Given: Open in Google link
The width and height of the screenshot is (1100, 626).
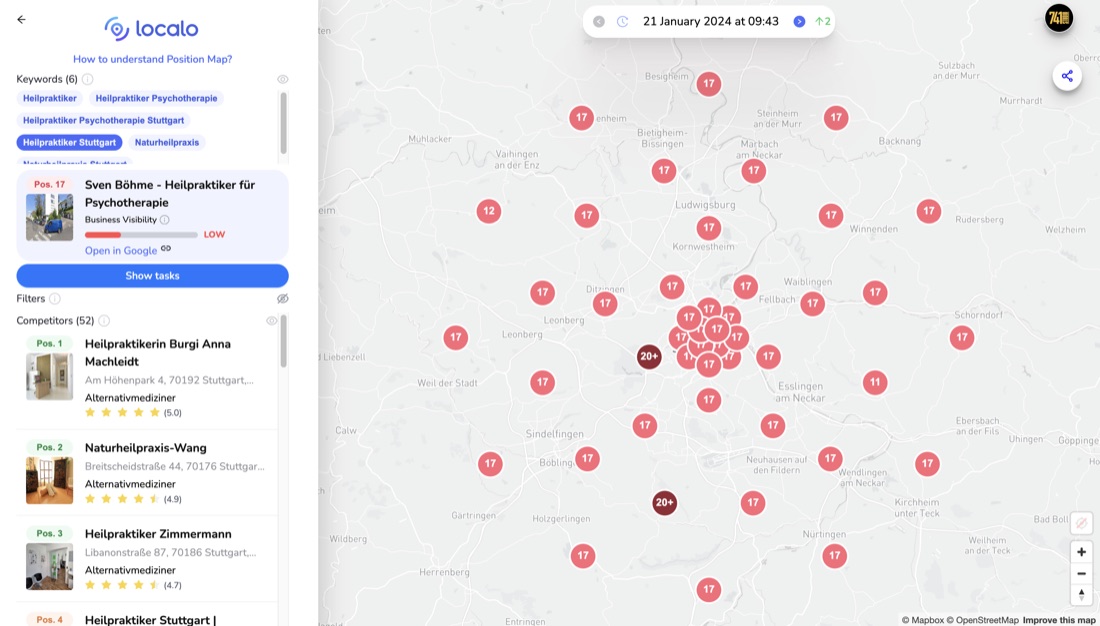Looking at the screenshot, I should pyautogui.click(x=121, y=251).
